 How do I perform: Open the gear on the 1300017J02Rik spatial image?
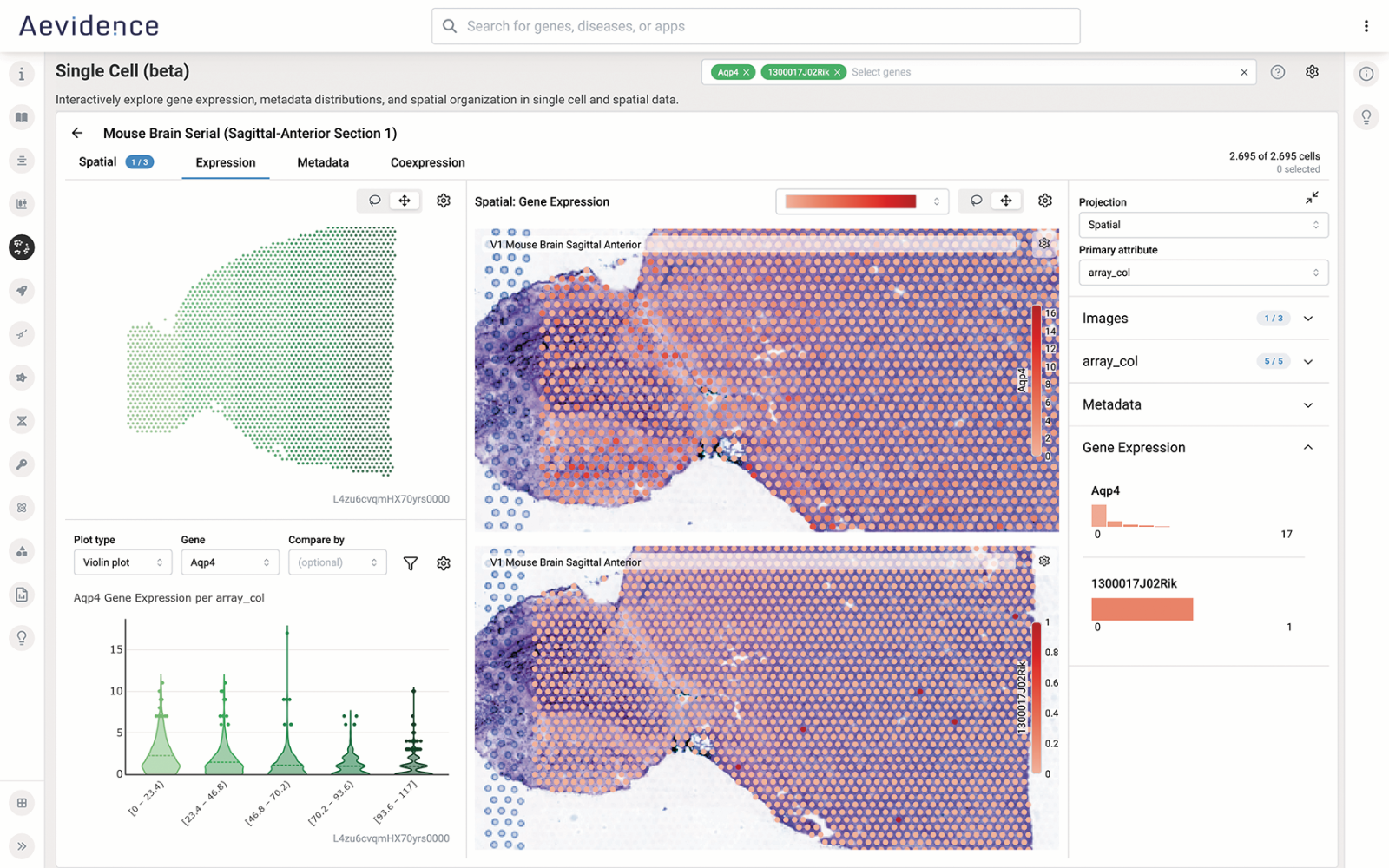coord(1044,562)
